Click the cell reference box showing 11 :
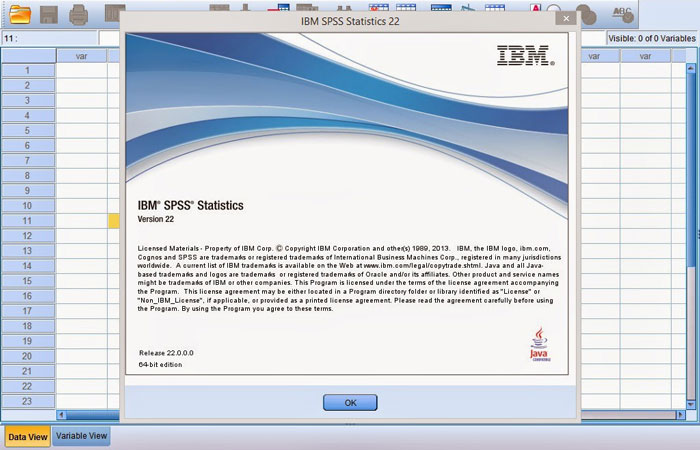Screen dimensions: 700x450 point(50,38)
